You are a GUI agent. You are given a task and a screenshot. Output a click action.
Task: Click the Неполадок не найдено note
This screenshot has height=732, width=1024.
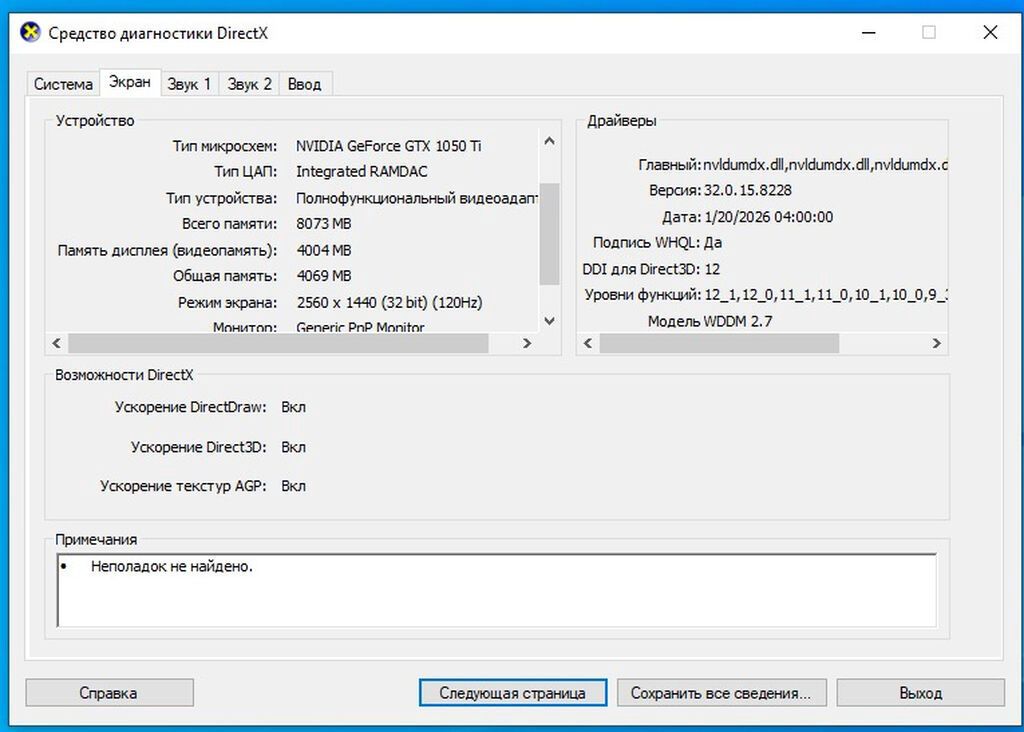(172, 566)
